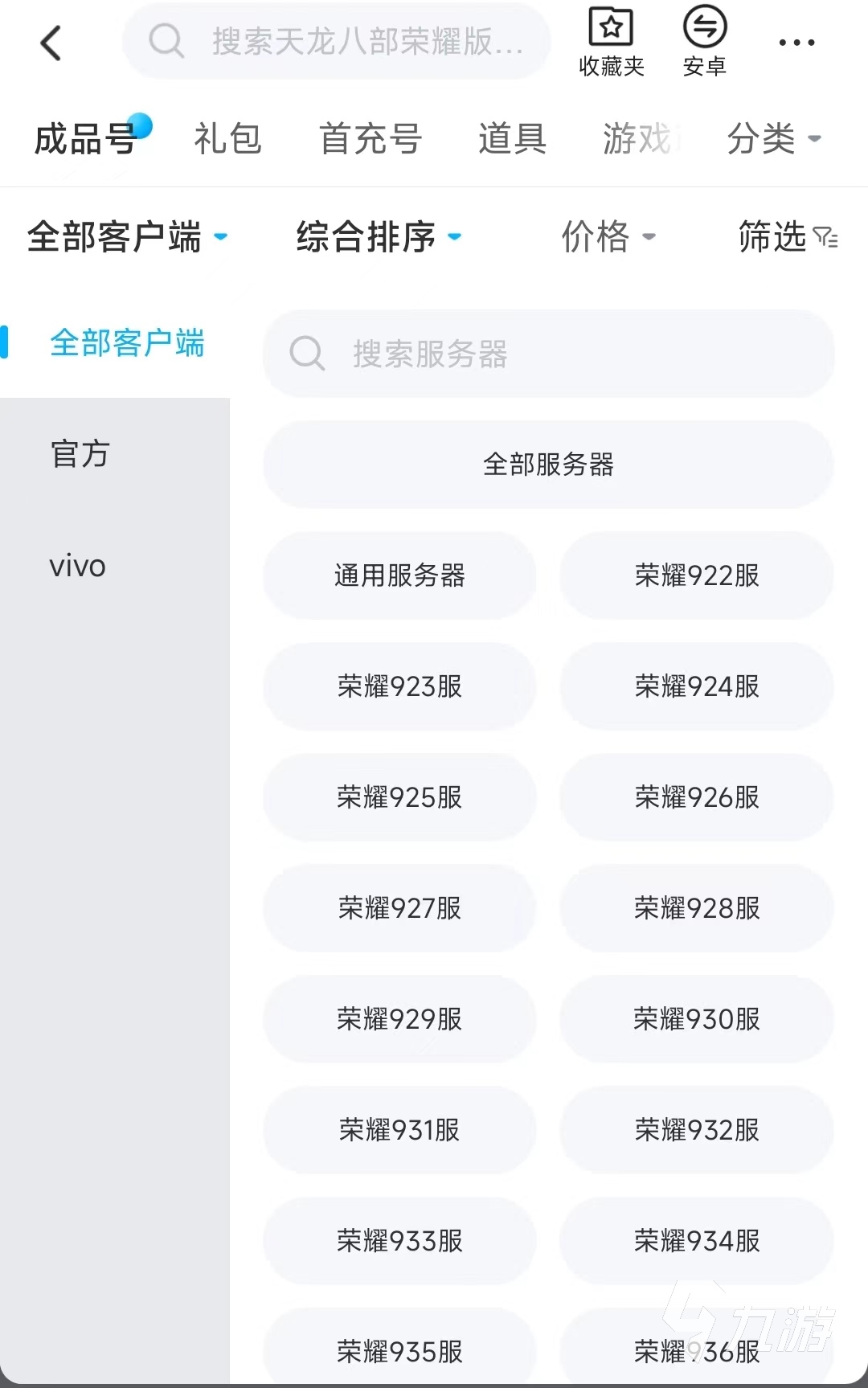Switch to the 首充号 tab
This screenshot has height=1388, width=868.
point(370,139)
